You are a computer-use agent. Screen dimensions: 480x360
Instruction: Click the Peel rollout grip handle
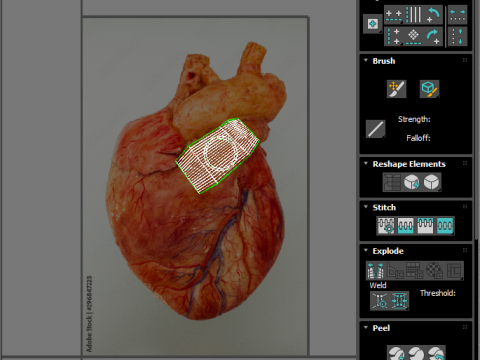465,327
